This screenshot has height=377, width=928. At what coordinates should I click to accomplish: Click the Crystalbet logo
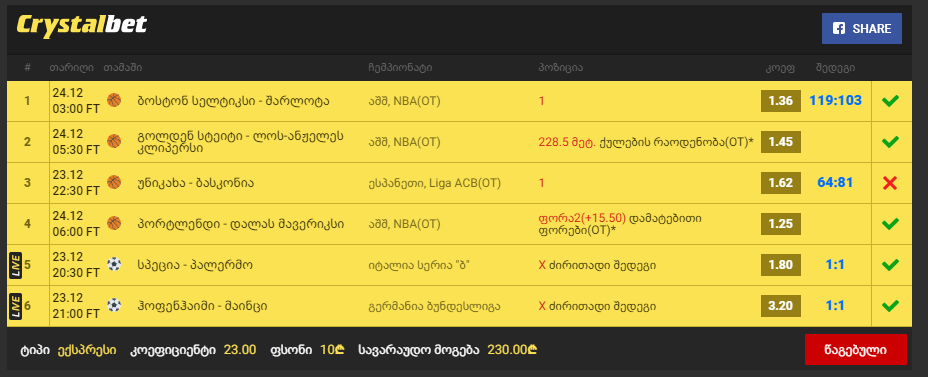[x=82, y=25]
